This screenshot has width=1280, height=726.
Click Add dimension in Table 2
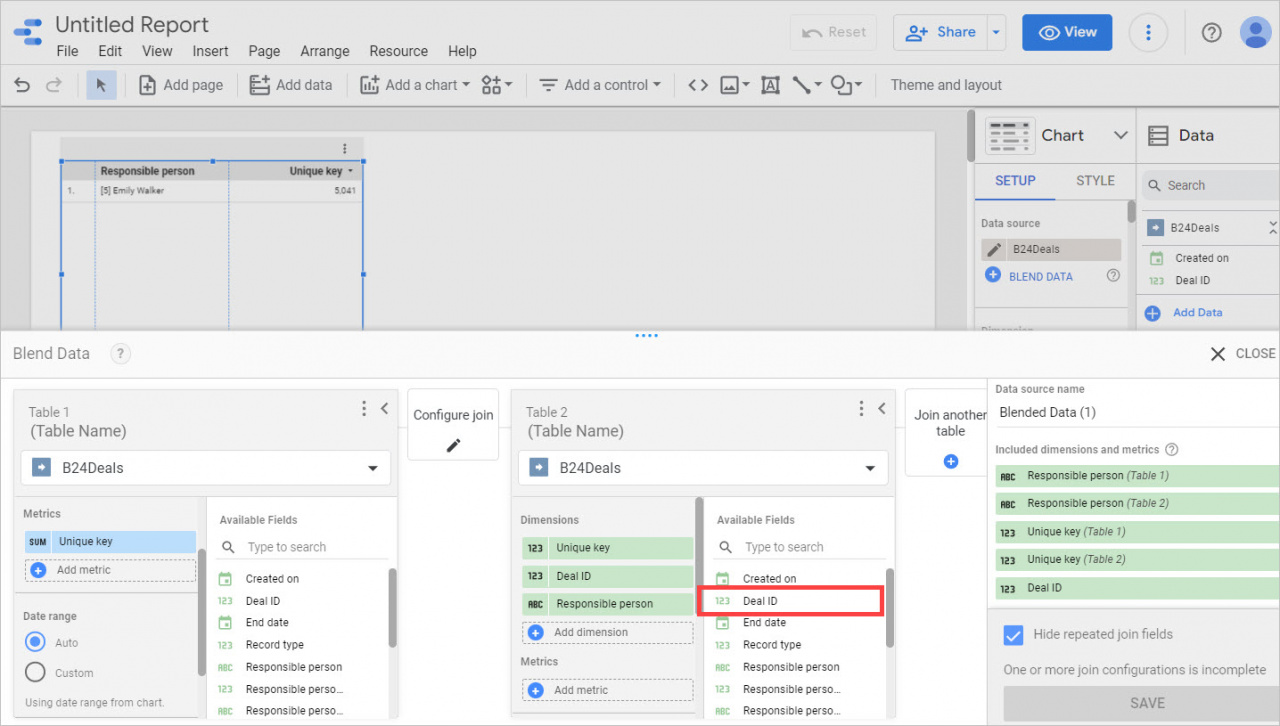[x=607, y=632]
